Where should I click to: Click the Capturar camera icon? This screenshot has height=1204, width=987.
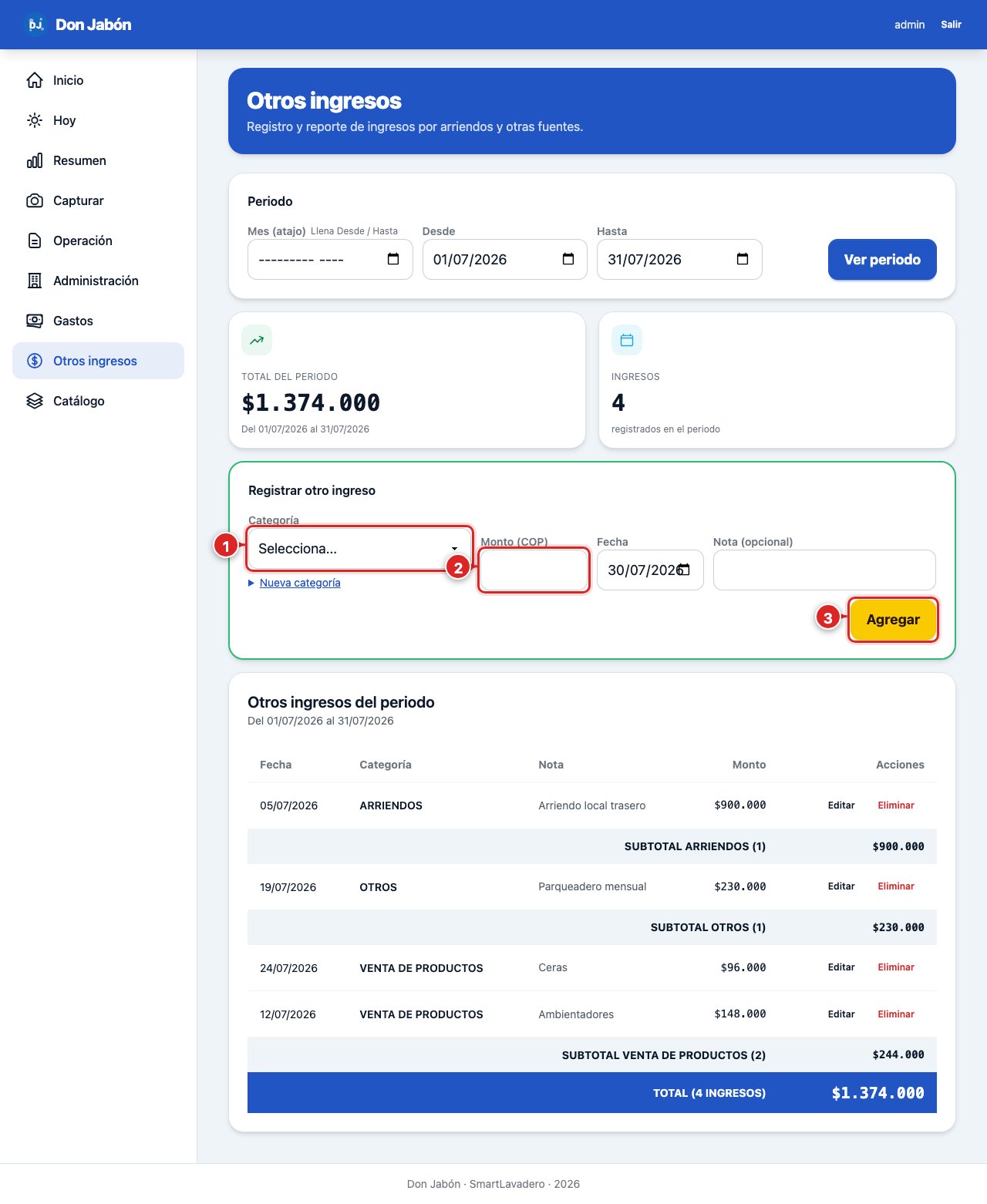pos(35,200)
